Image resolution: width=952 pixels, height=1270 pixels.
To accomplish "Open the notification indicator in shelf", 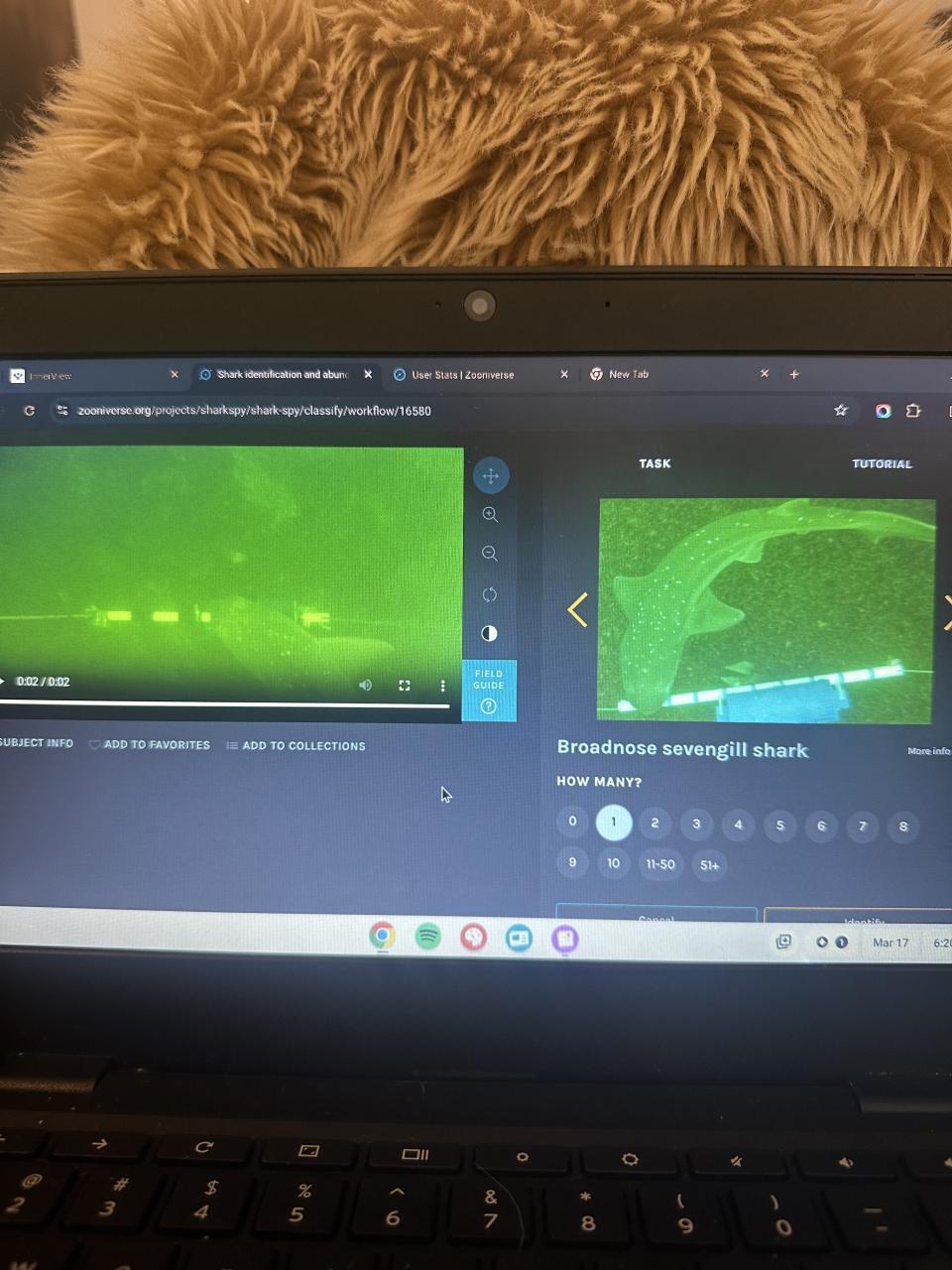I will click(831, 942).
